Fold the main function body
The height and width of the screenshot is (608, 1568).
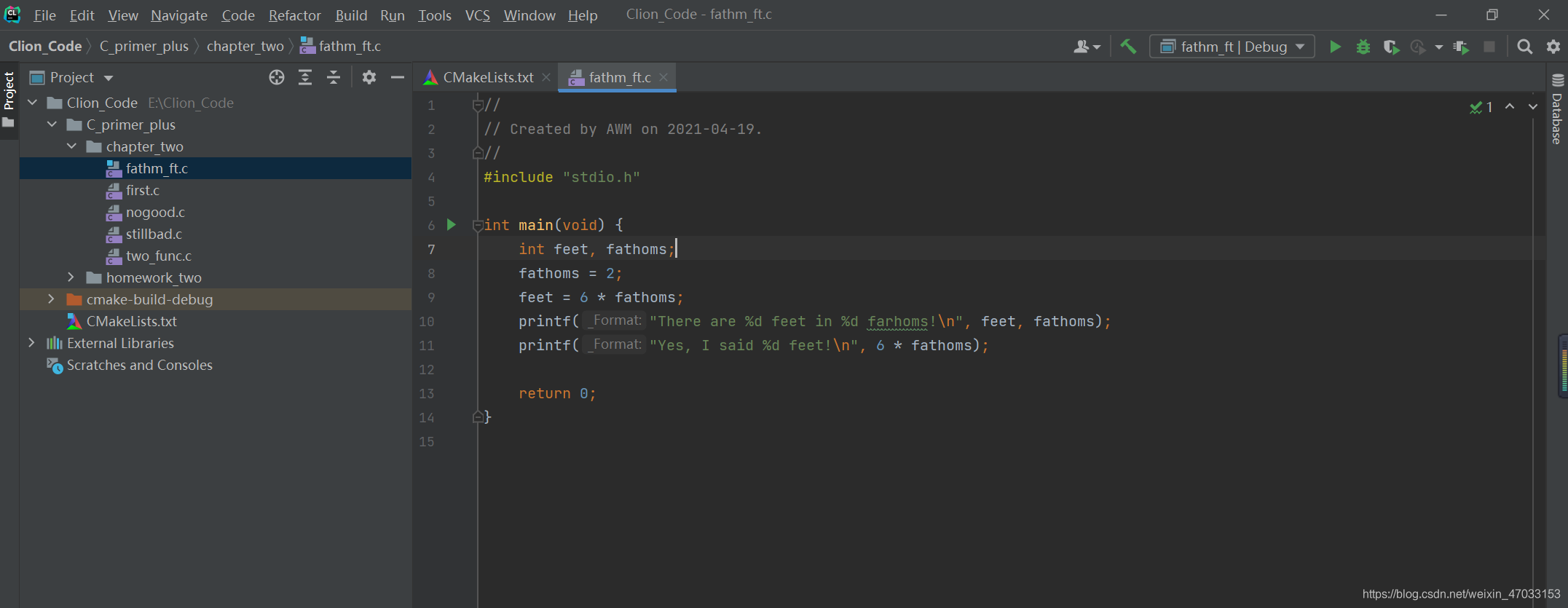click(478, 225)
